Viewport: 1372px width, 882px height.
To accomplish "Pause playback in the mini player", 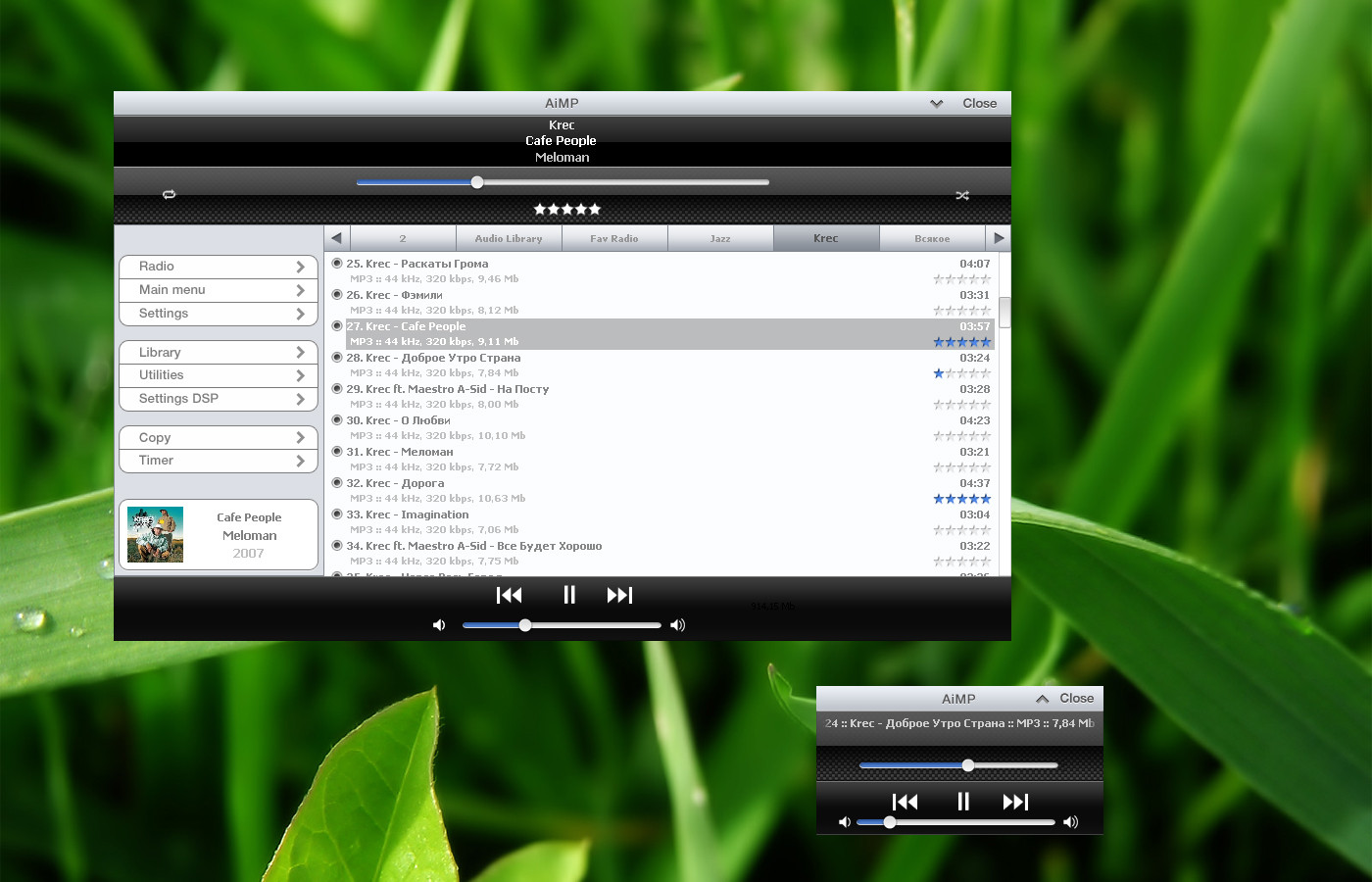I will point(963,802).
